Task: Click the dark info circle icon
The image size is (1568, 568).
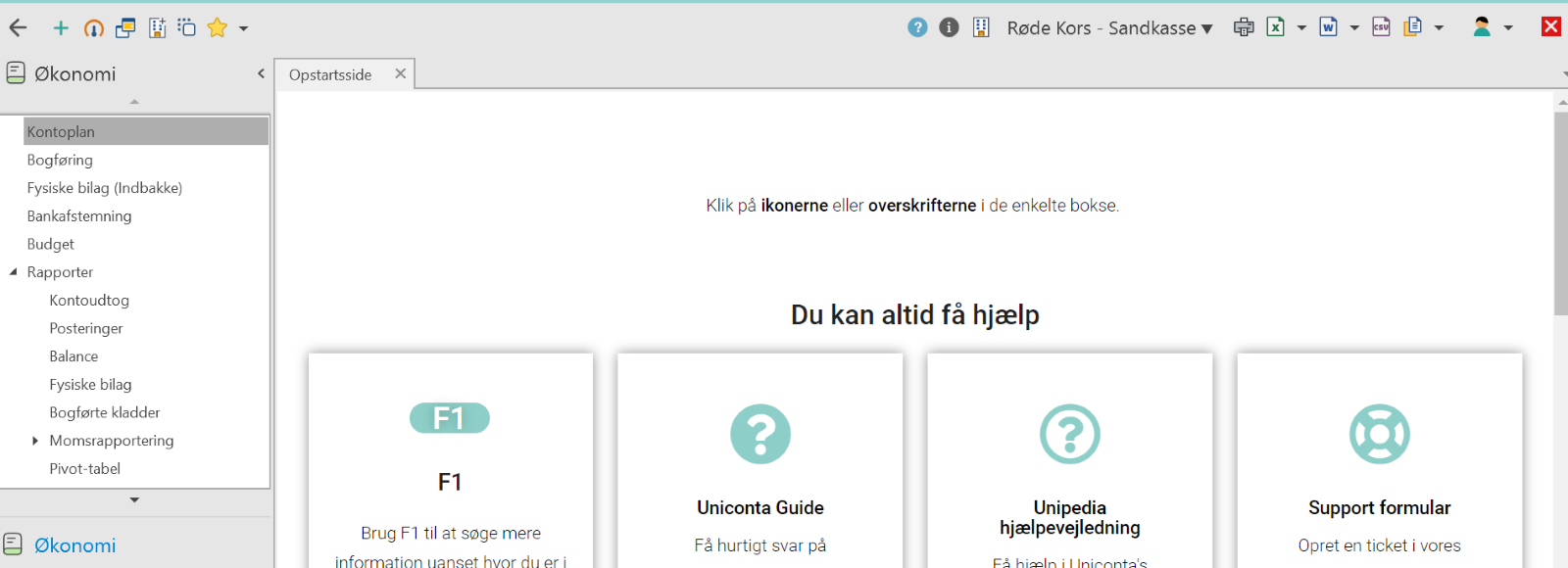Action: point(949,27)
